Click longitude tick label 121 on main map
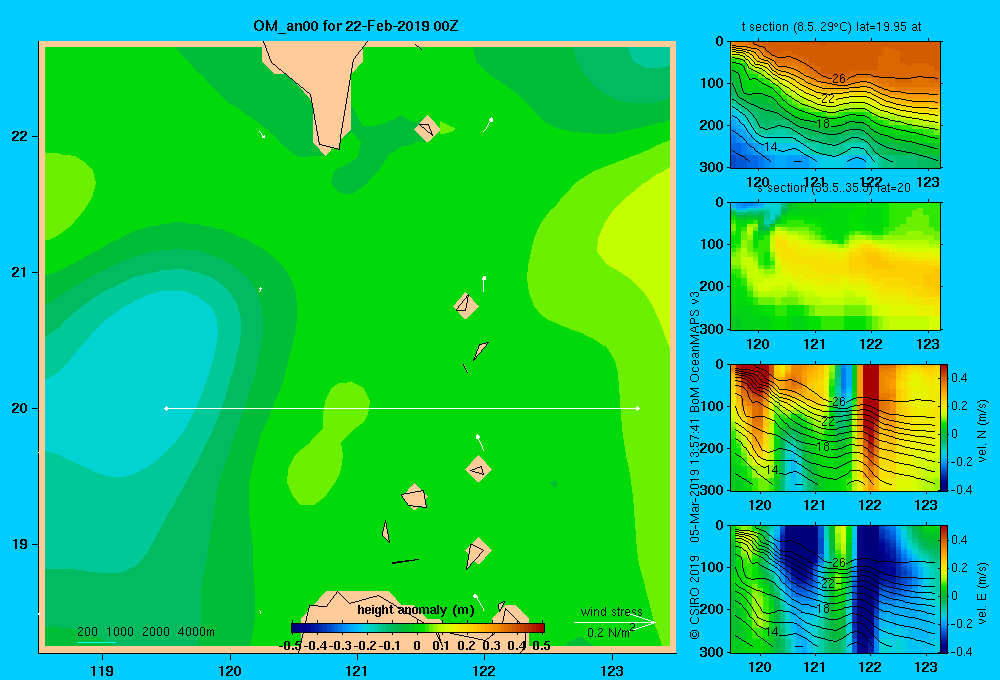 pyautogui.click(x=357, y=670)
